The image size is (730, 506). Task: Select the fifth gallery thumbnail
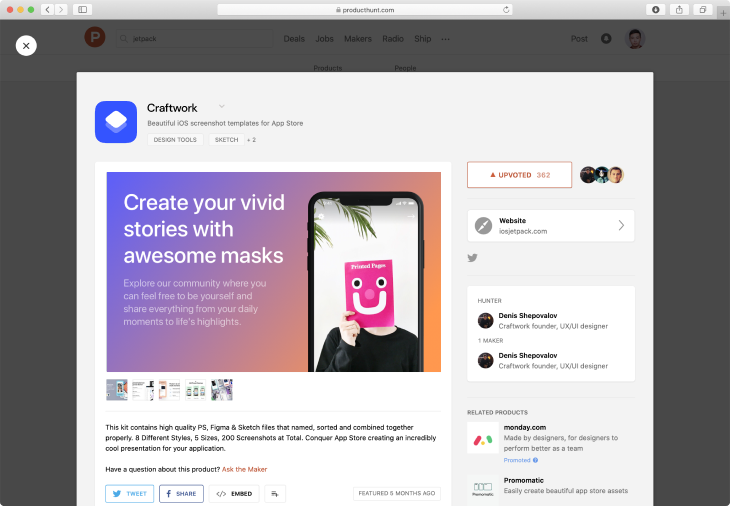tap(222, 390)
